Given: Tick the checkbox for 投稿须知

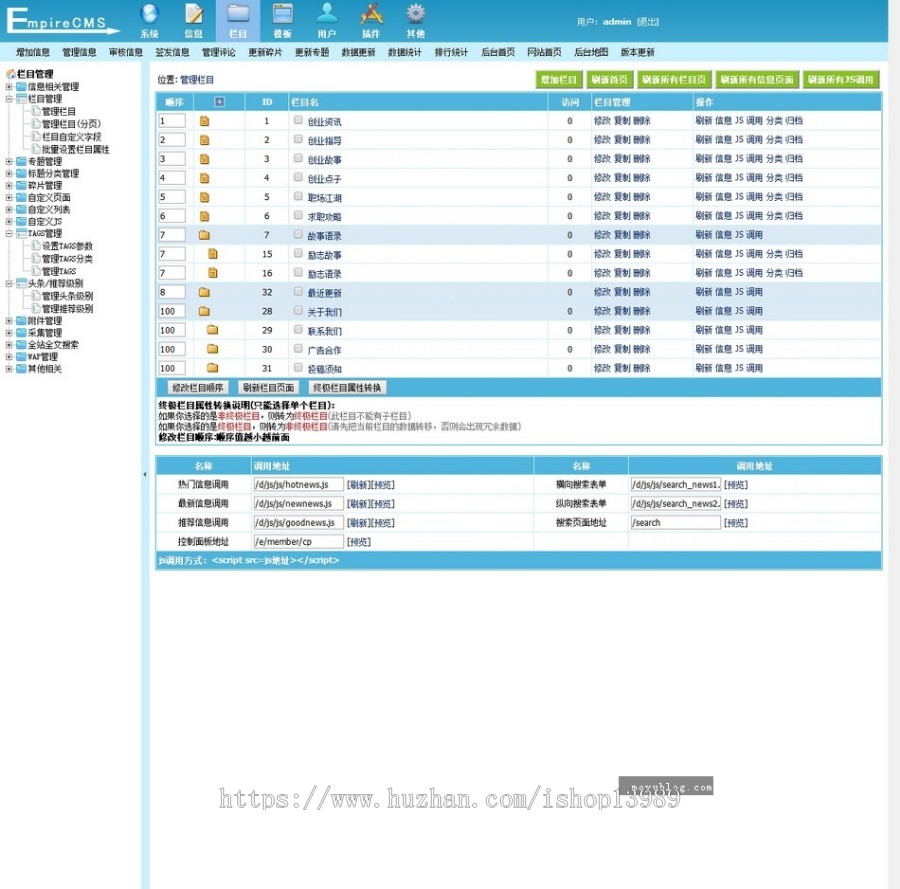Looking at the screenshot, I should (298, 367).
